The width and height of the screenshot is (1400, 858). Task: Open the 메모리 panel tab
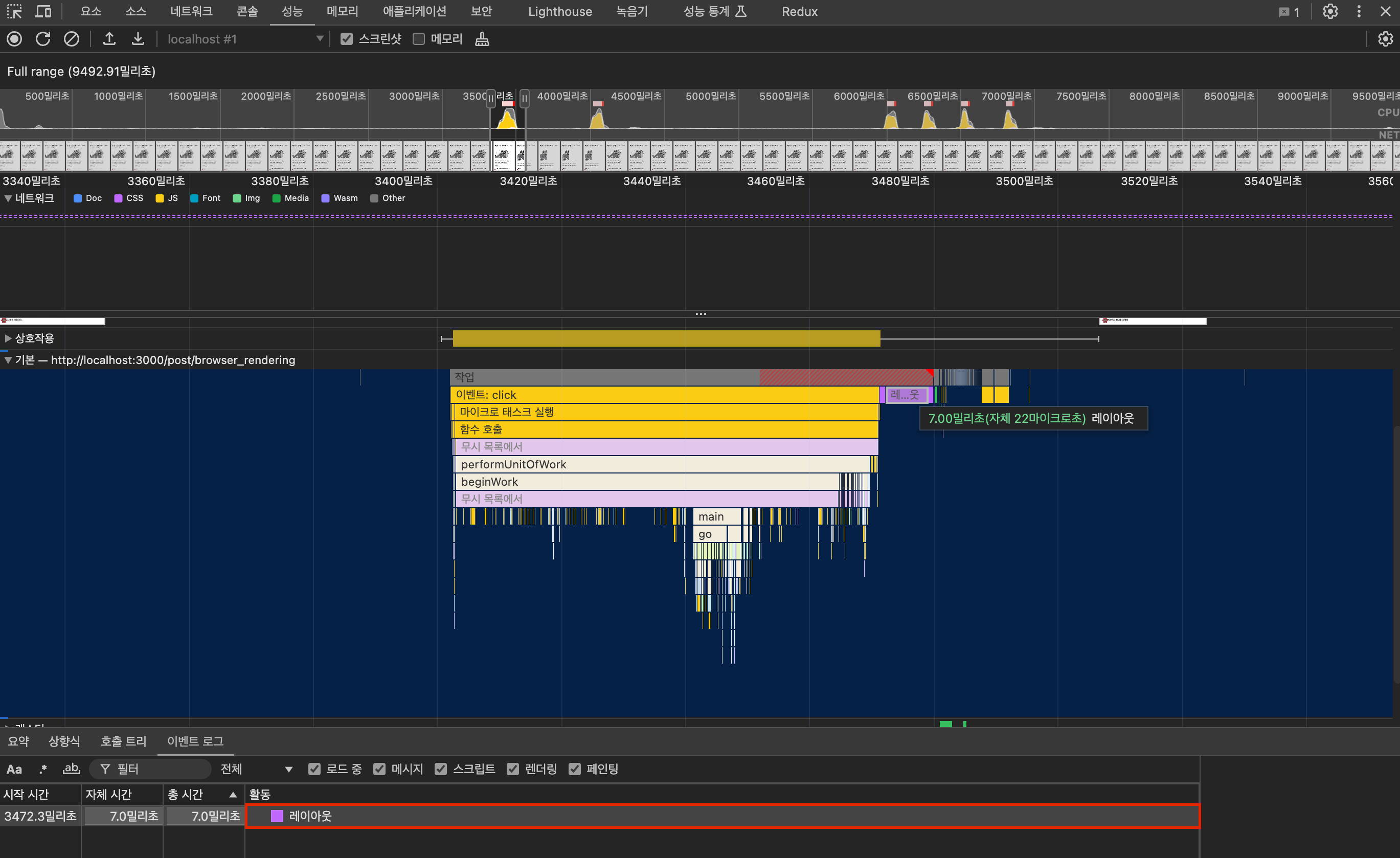click(x=343, y=11)
